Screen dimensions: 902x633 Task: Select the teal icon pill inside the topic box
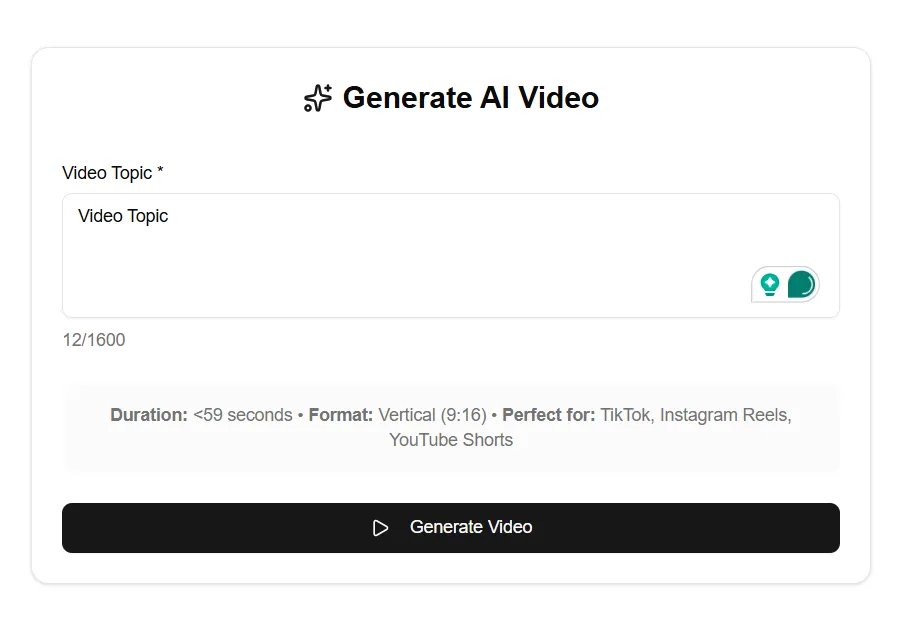[x=785, y=285]
